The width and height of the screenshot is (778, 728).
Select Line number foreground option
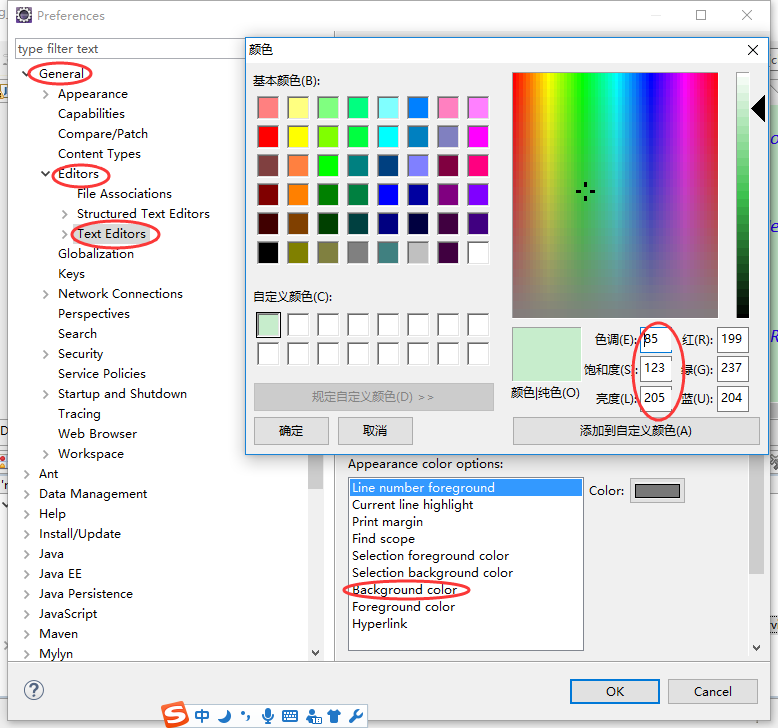click(465, 488)
